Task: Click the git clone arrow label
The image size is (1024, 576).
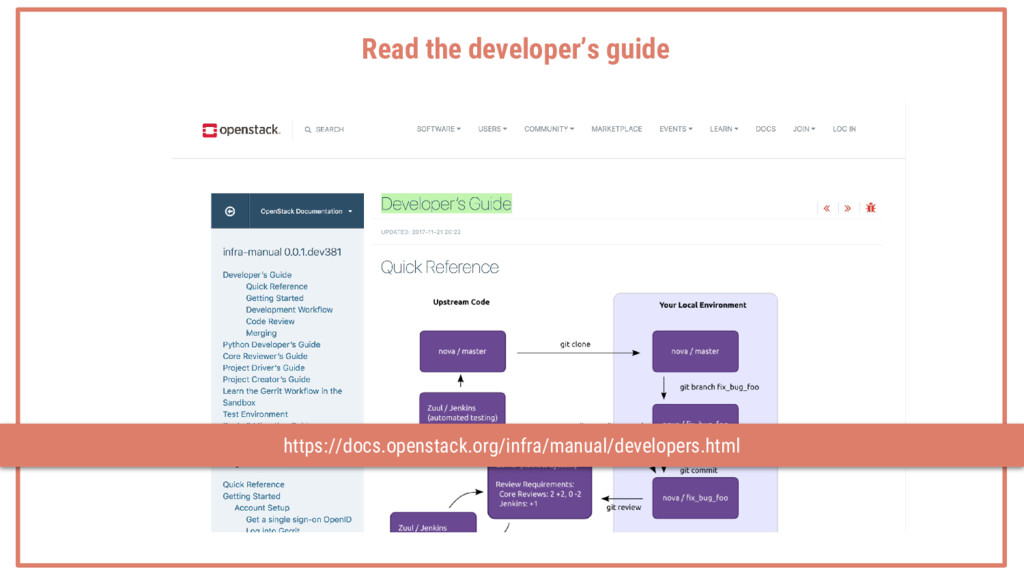Action: [x=575, y=344]
